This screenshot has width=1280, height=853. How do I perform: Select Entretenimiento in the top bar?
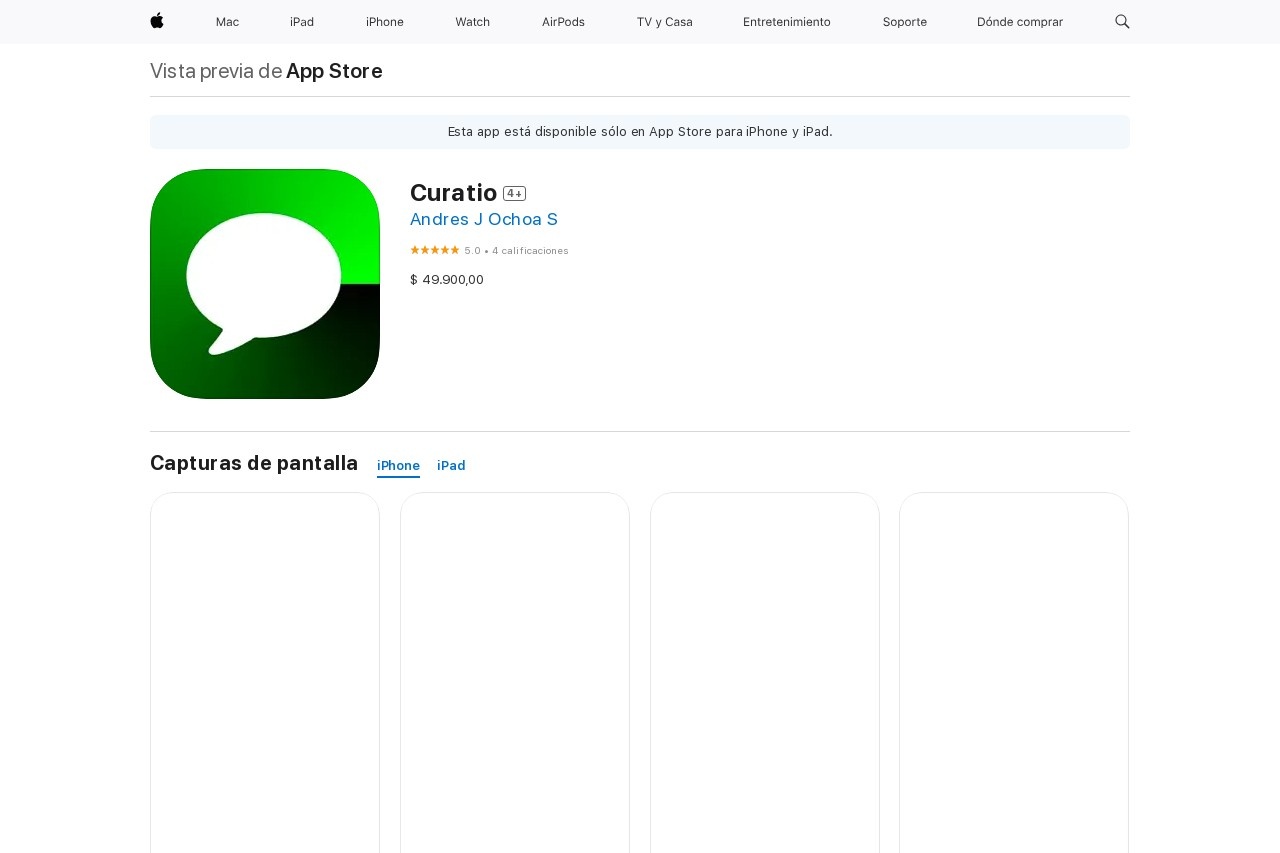[787, 22]
